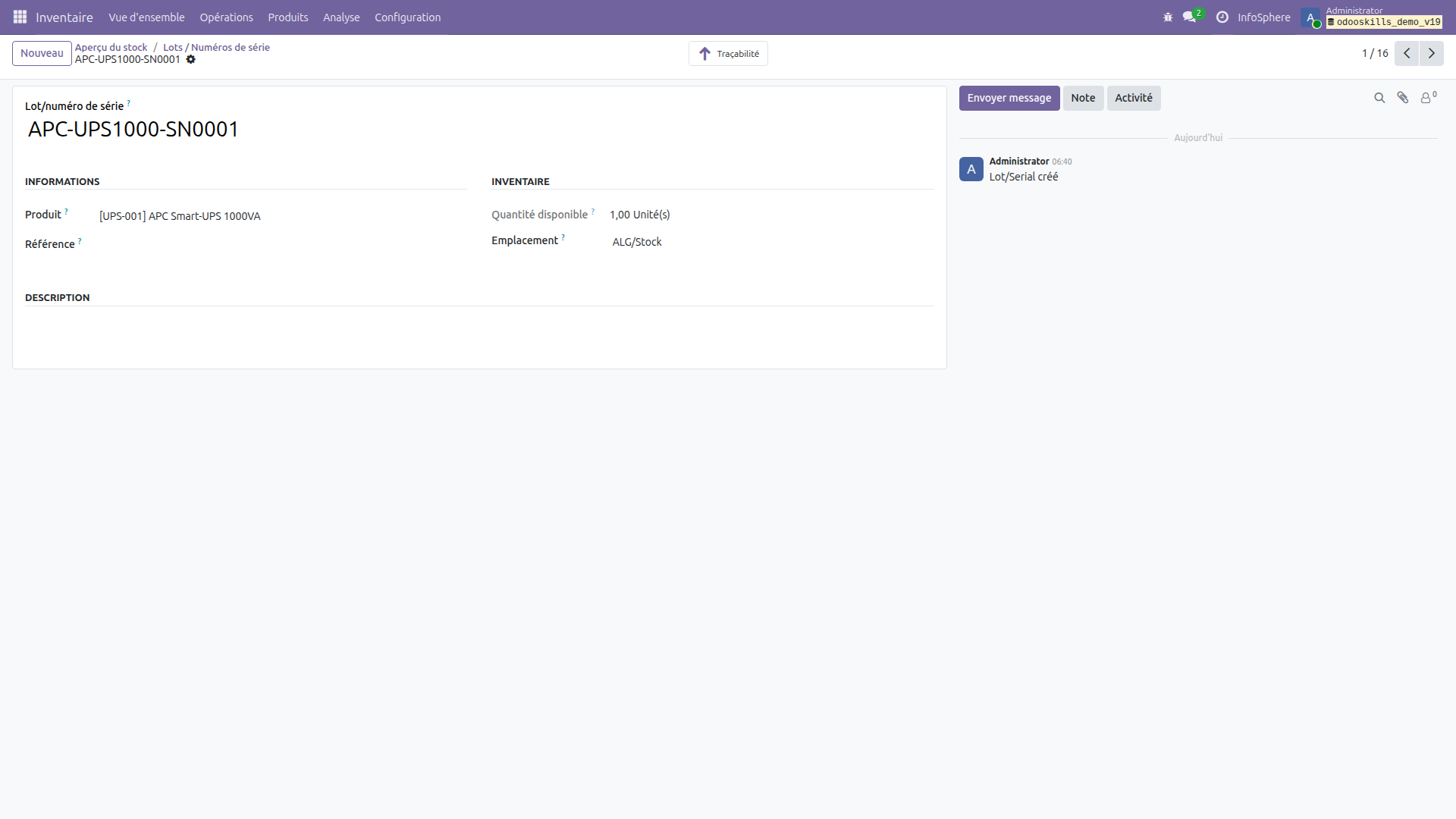Open the messages conversation icon
1456x819 pixels.
point(1189,17)
